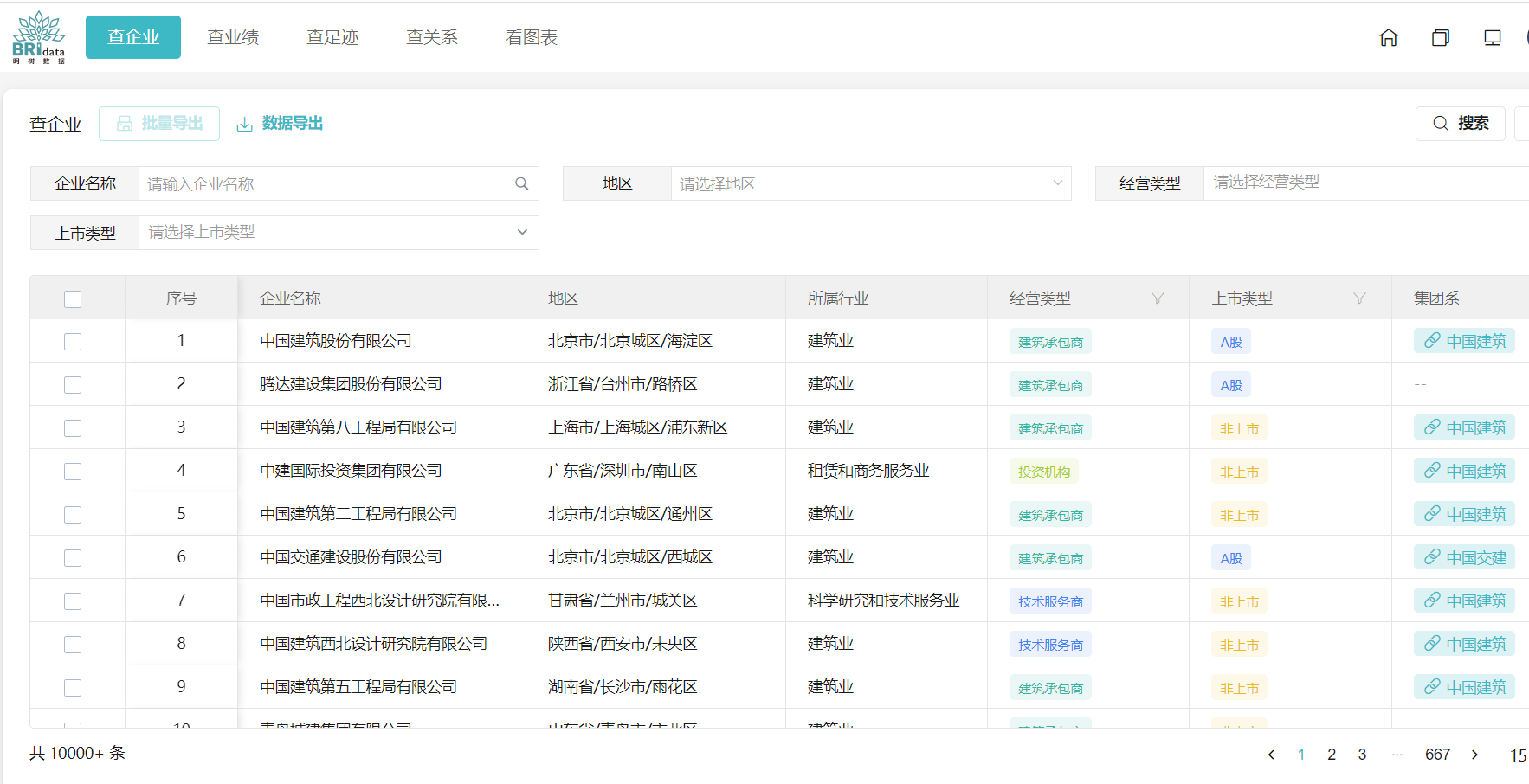
Task: Check row 7 中国市政工程西北设计研究院 checkbox
Action: pyautogui.click(x=73, y=601)
